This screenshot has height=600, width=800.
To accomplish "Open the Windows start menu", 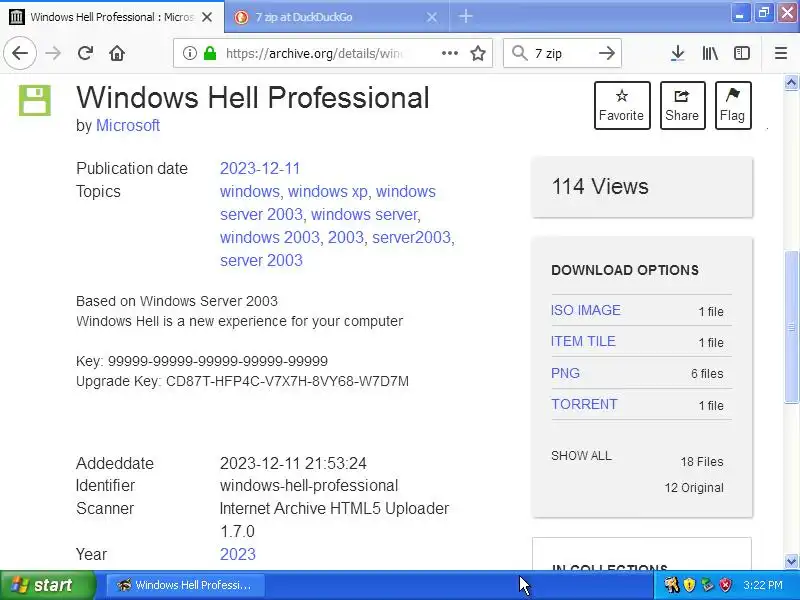I will [x=48, y=585].
